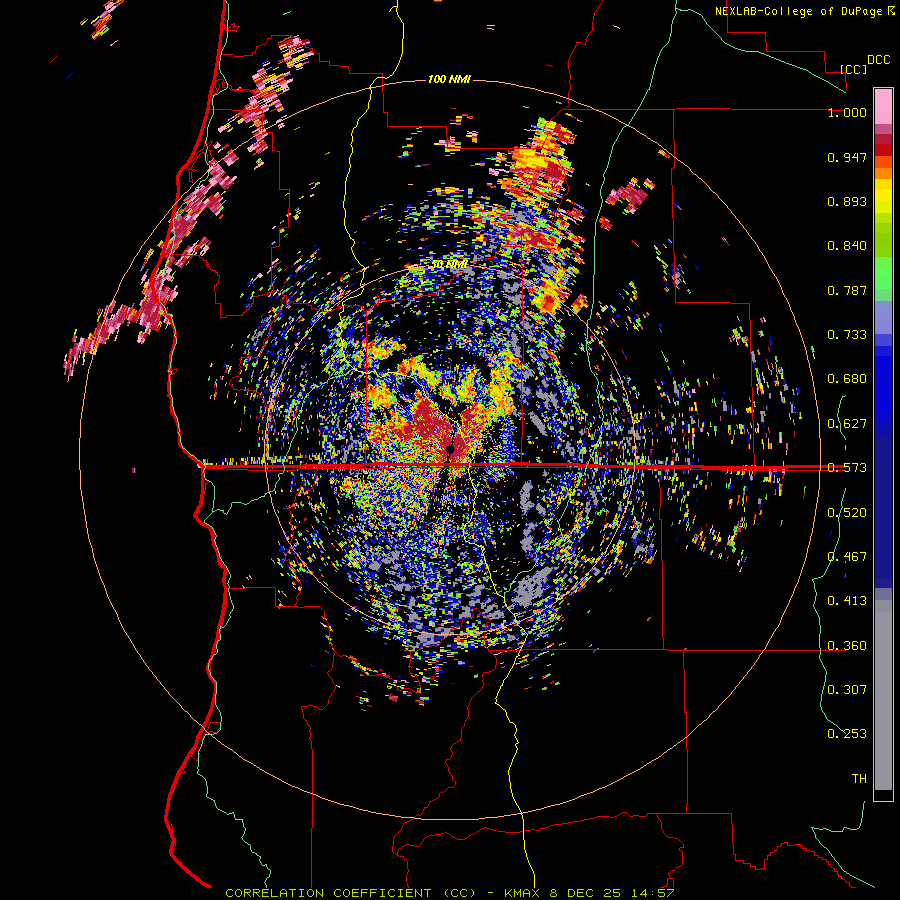Click the Correlation Coefficient KMAX caption
This screenshot has height=900, width=900.
(x=449, y=893)
